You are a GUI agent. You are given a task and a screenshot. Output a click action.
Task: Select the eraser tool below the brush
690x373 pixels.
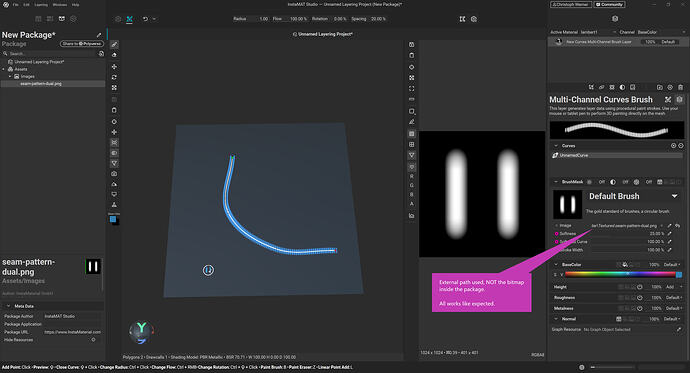[114, 55]
